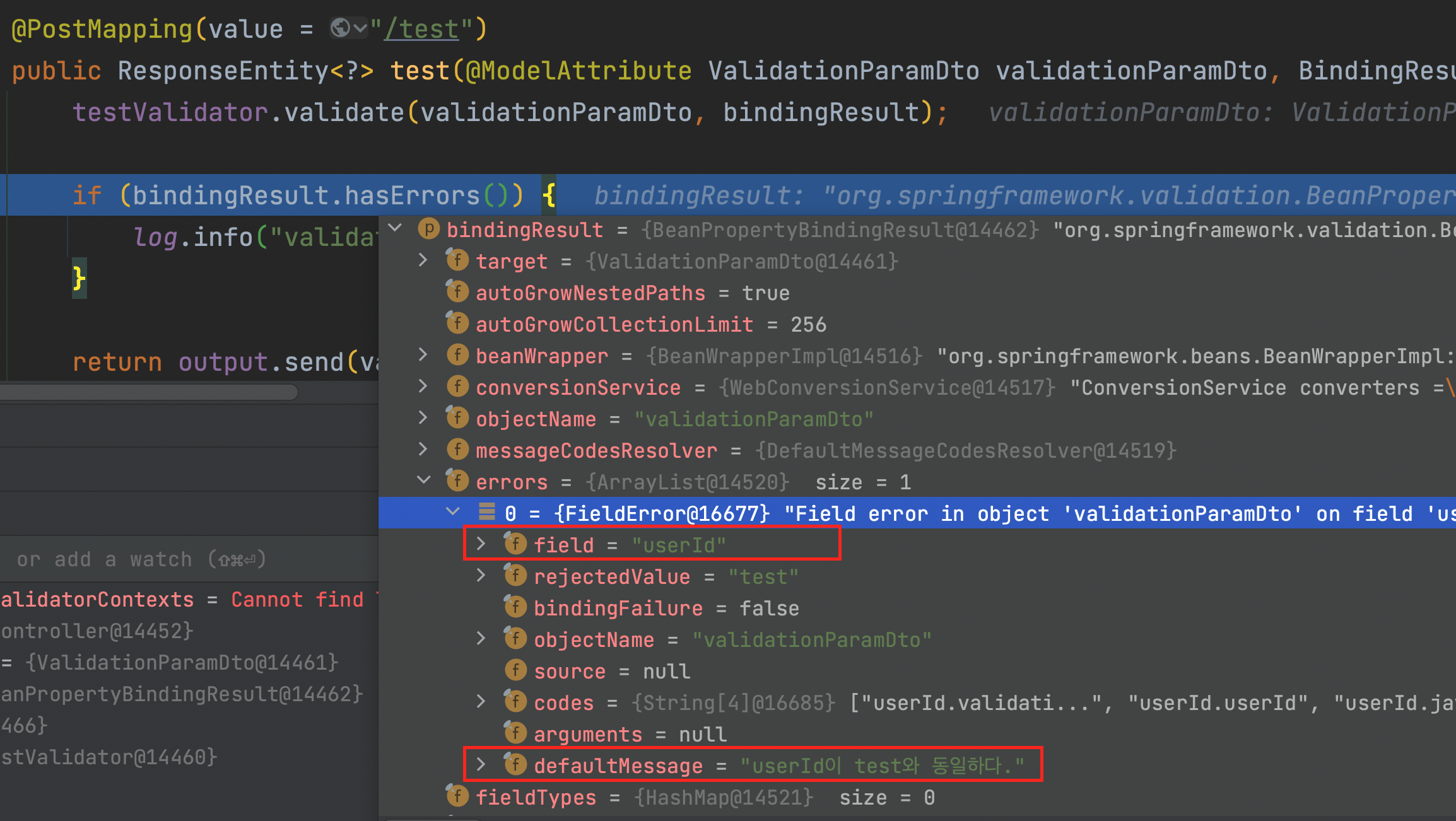Click the field icon beside fieldTypes
This screenshot has height=821, width=1456.
(x=457, y=797)
